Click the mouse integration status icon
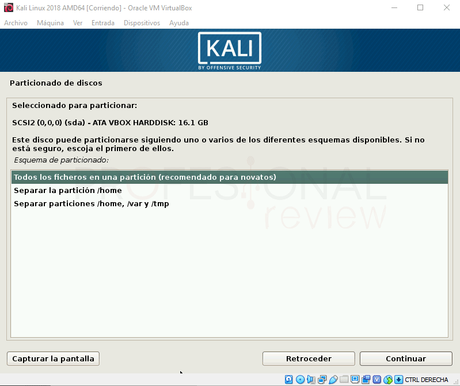The width and height of the screenshot is (460, 386). (388, 379)
